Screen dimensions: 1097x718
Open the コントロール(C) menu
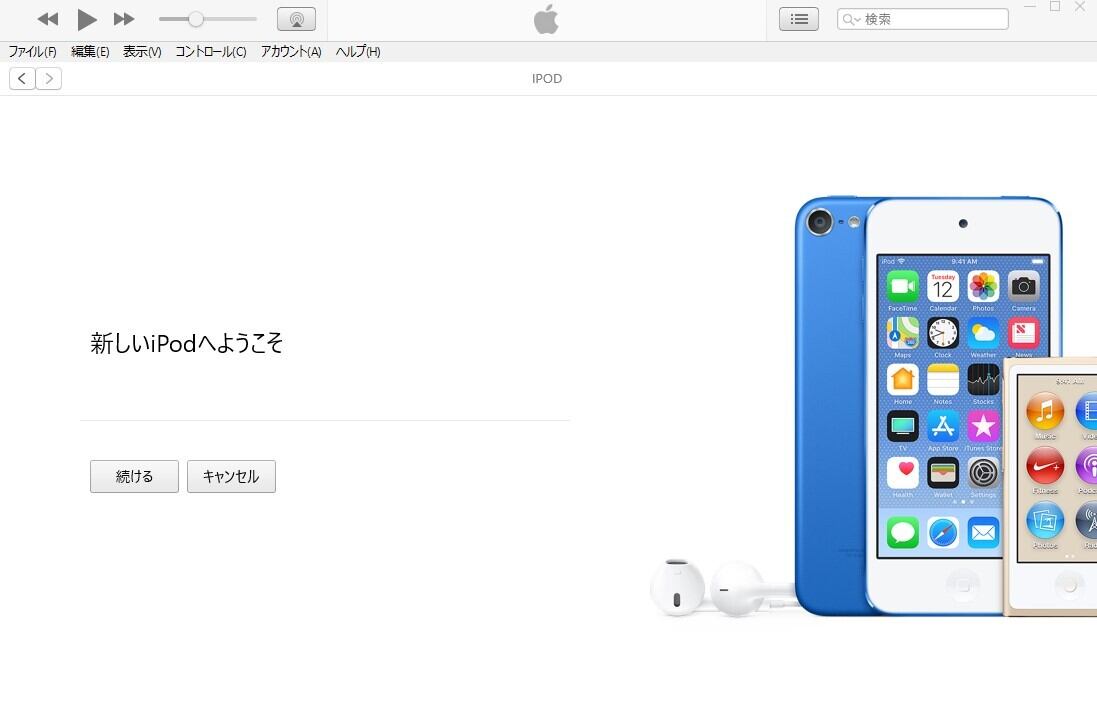click(211, 51)
